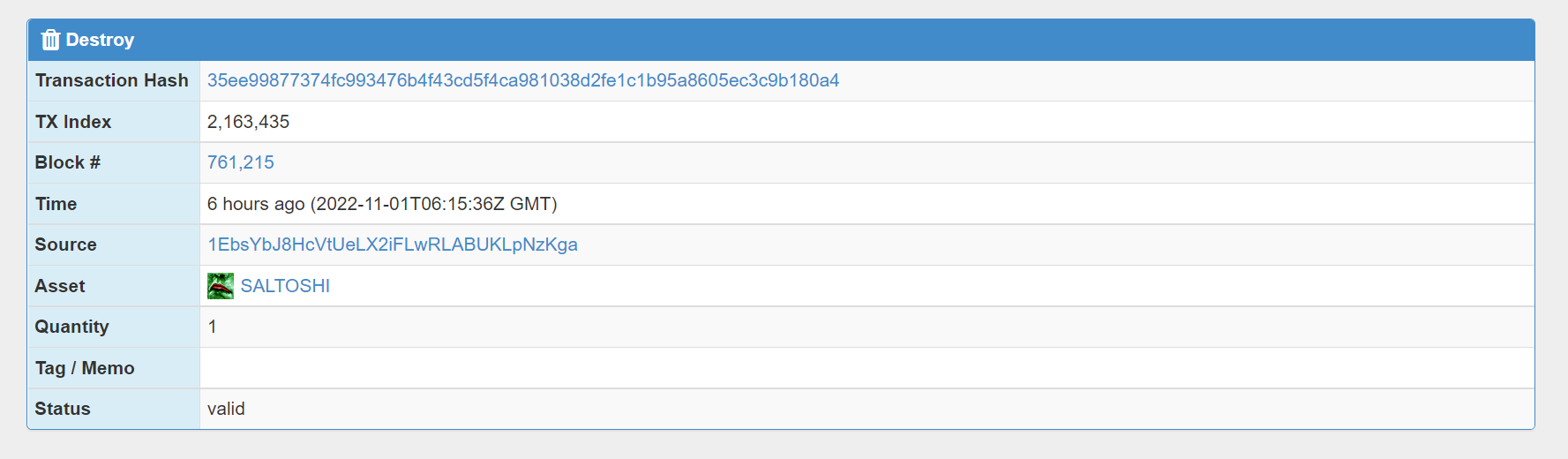Click the Asset label cell
This screenshot has height=459, width=1568.
(114, 286)
